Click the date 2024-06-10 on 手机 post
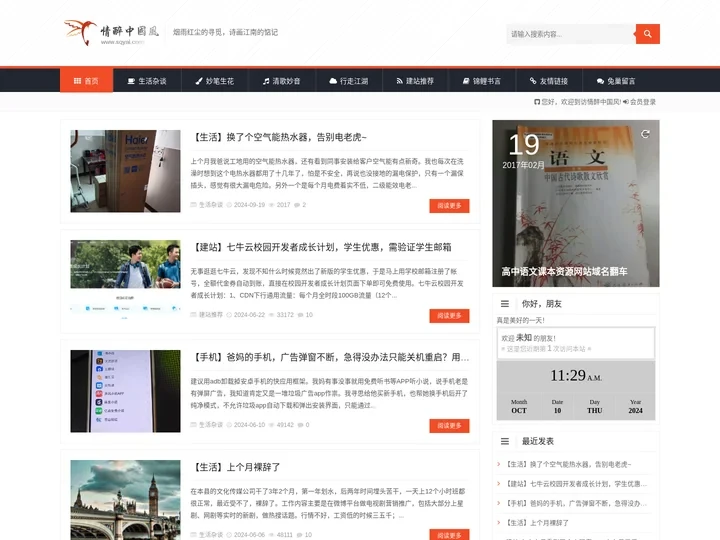The width and height of the screenshot is (720, 540). pos(249,425)
